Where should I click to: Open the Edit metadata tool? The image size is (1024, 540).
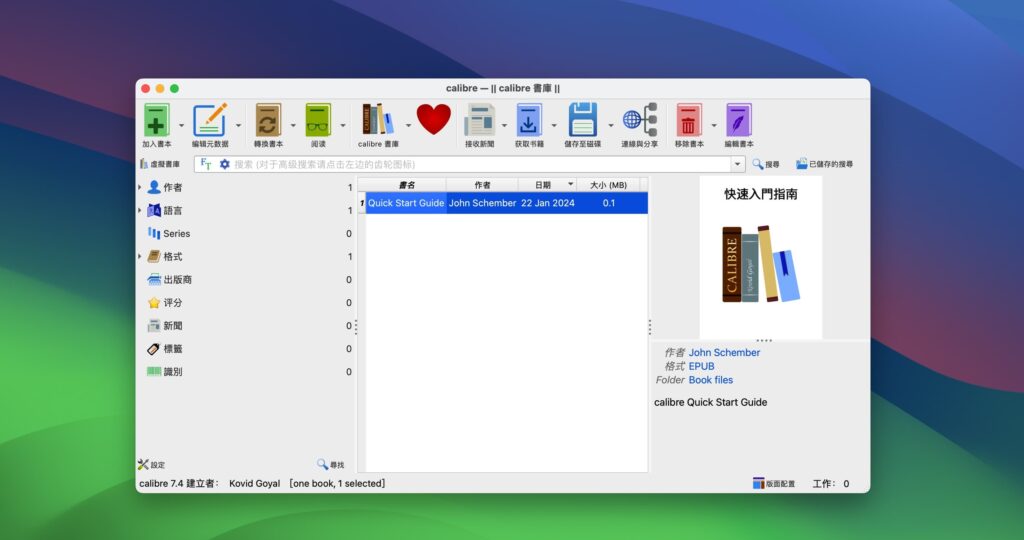210,120
